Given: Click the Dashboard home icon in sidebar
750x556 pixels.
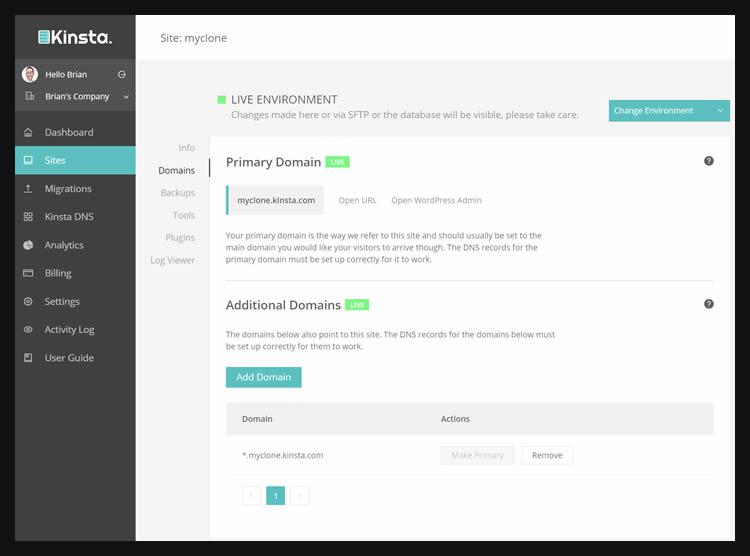Looking at the screenshot, I should 28,132.
